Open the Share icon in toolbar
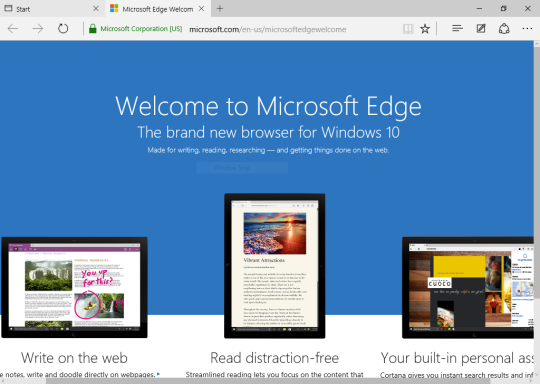 pyautogui.click(x=504, y=29)
